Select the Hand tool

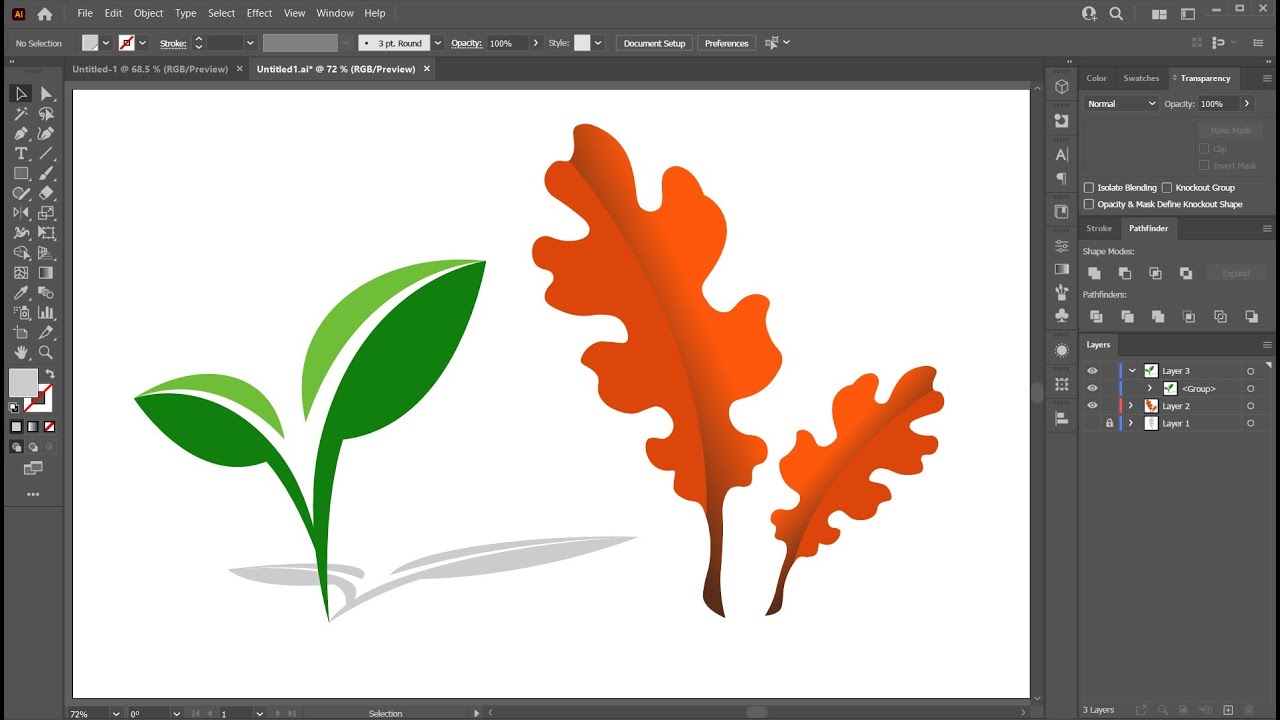point(20,353)
